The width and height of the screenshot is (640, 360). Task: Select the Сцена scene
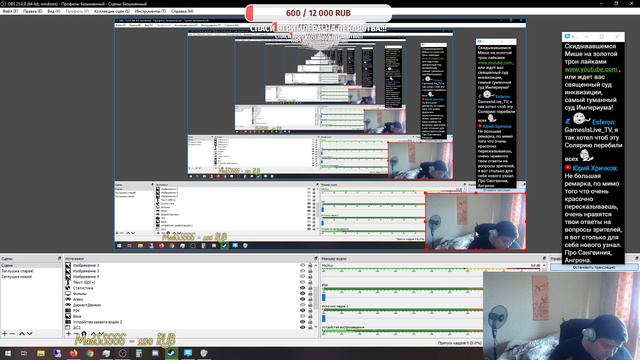(31, 265)
